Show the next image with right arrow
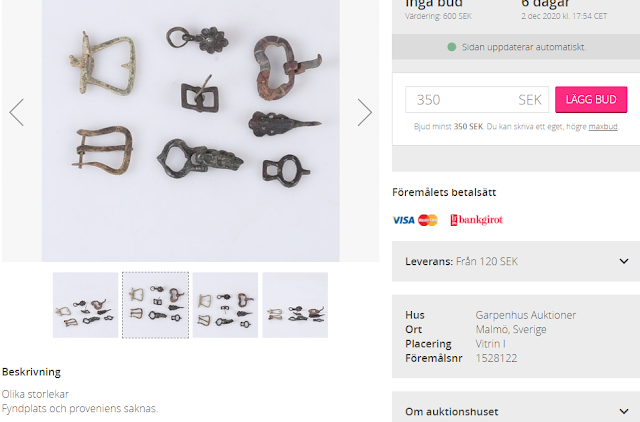The width and height of the screenshot is (640, 422). coord(364,113)
